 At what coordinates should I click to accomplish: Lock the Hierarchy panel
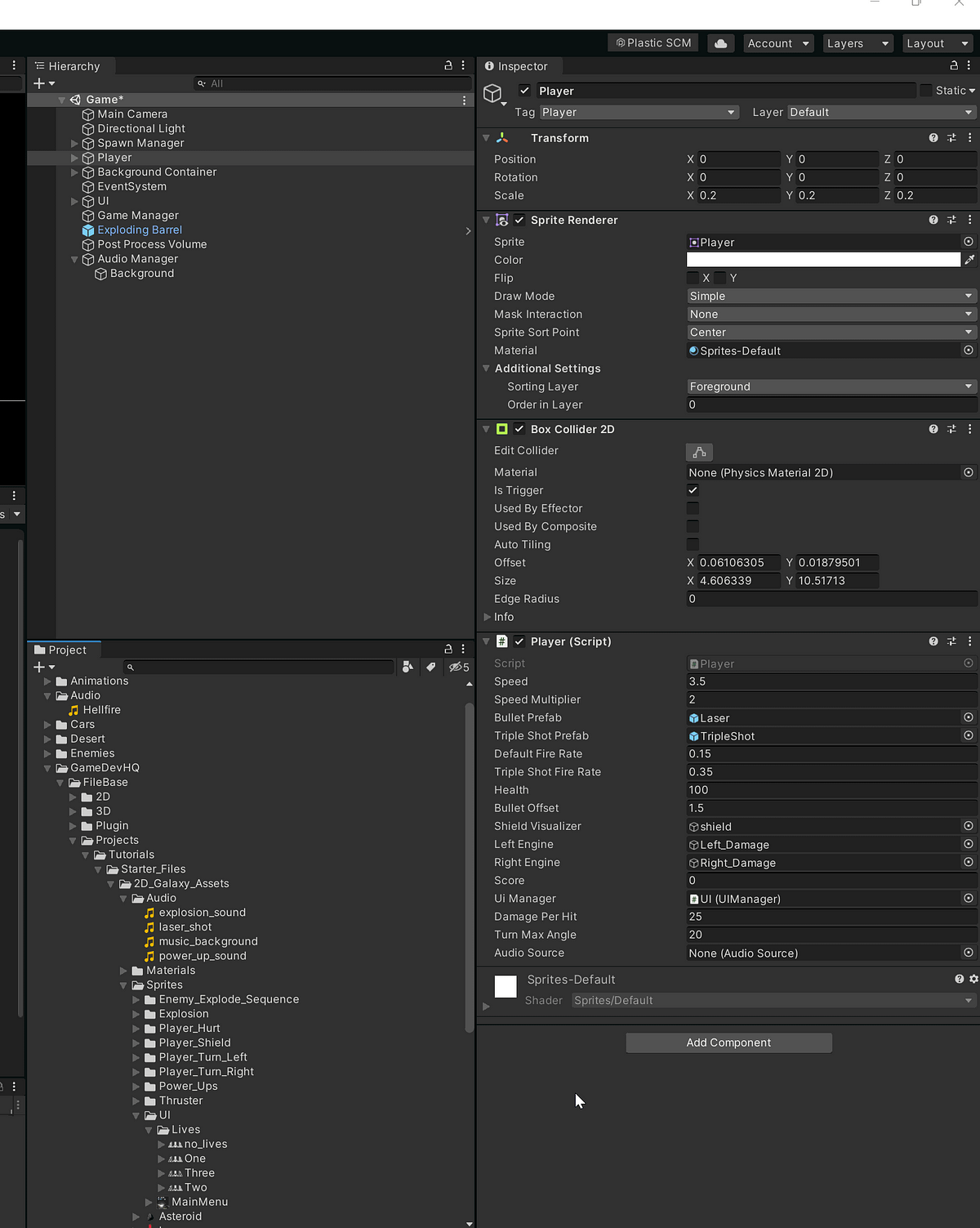448,65
